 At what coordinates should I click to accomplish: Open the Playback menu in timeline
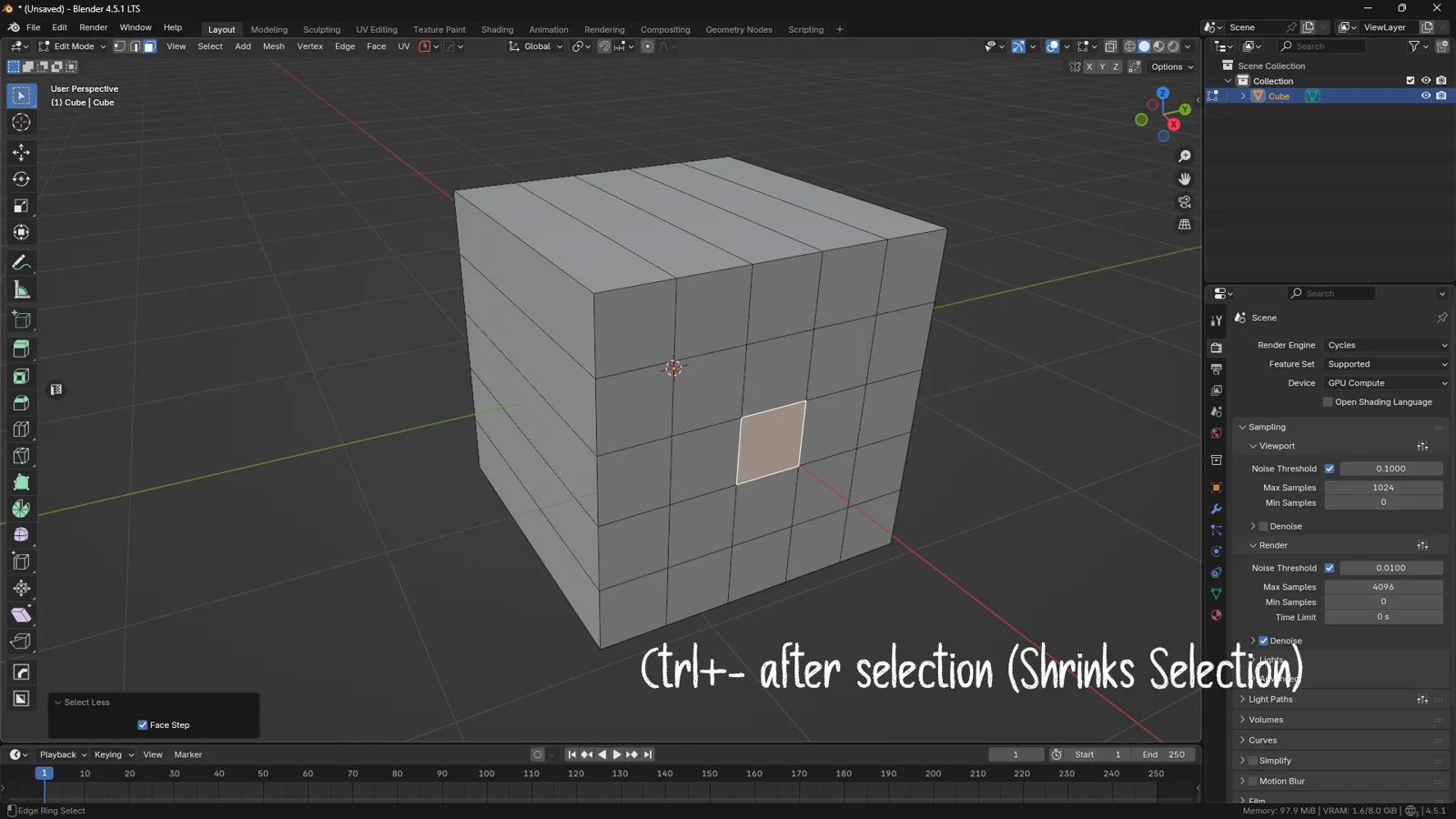[62, 754]
